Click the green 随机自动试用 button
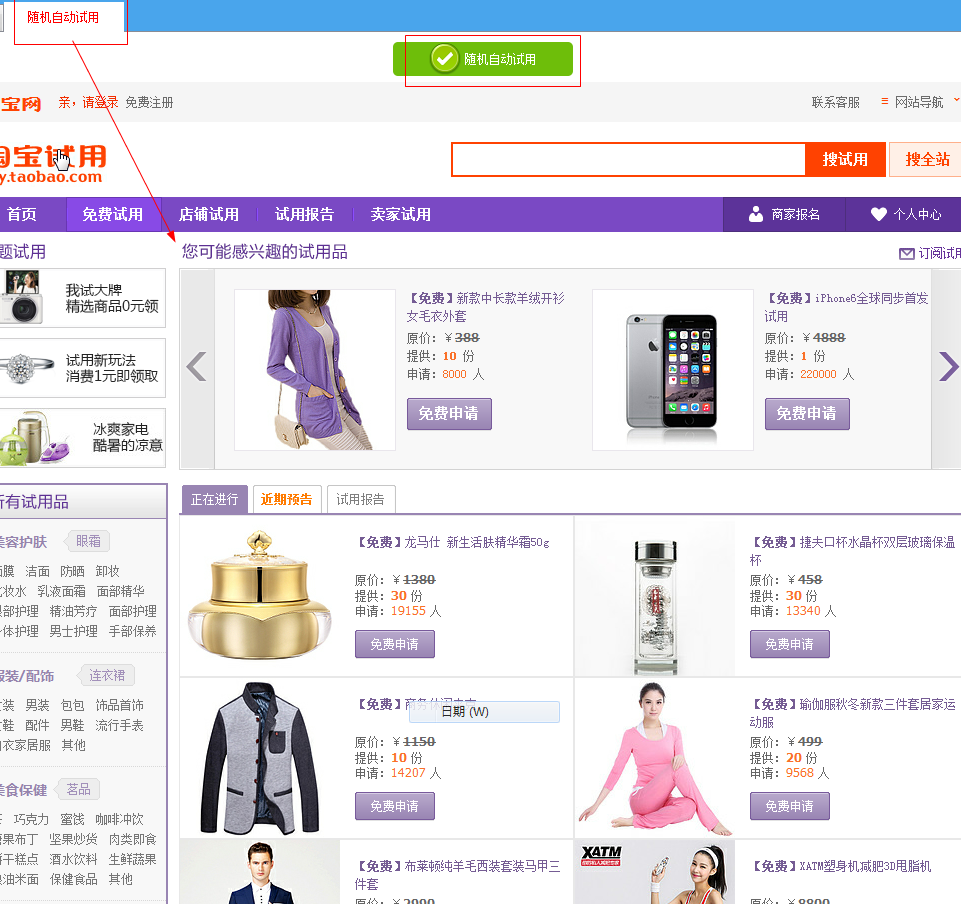Screen dimensions: 961x904 (483, 59)
